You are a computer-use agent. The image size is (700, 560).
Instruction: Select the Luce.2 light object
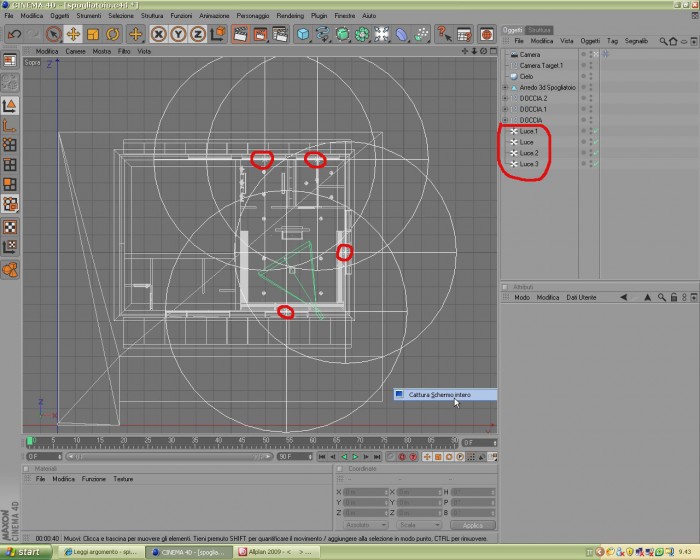click(529, 153)
